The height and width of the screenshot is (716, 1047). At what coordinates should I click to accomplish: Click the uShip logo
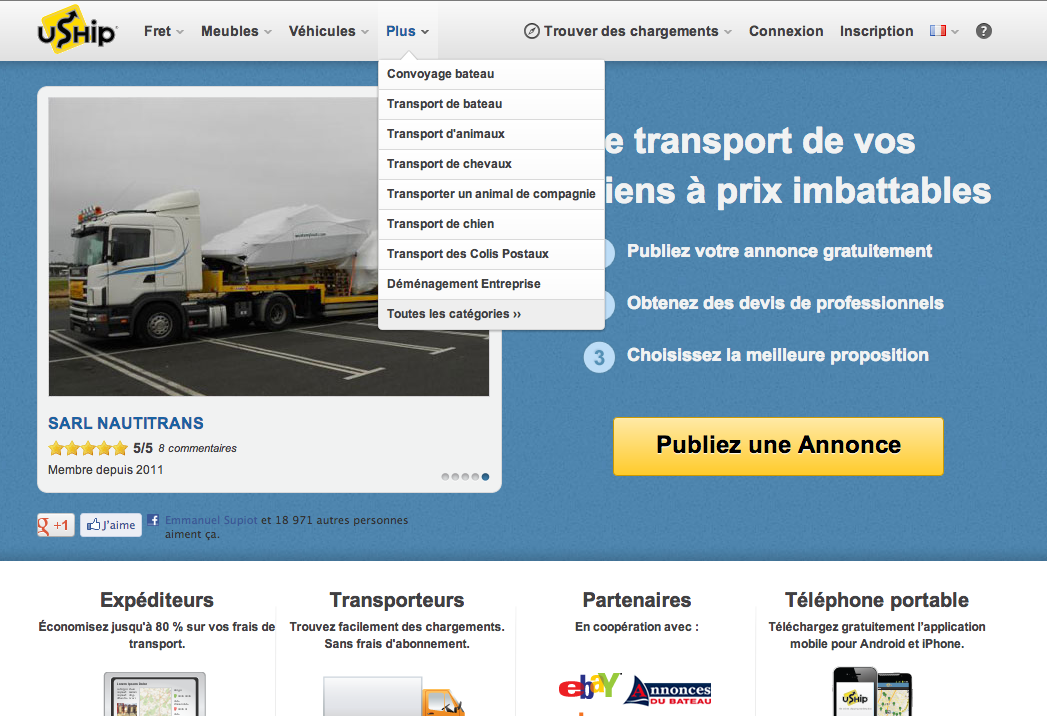77,30
